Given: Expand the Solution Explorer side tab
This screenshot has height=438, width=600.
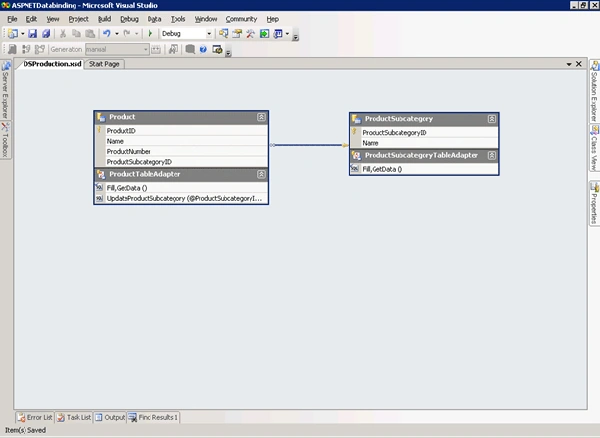Looking at the screenshot, I should tap(594, 91).
